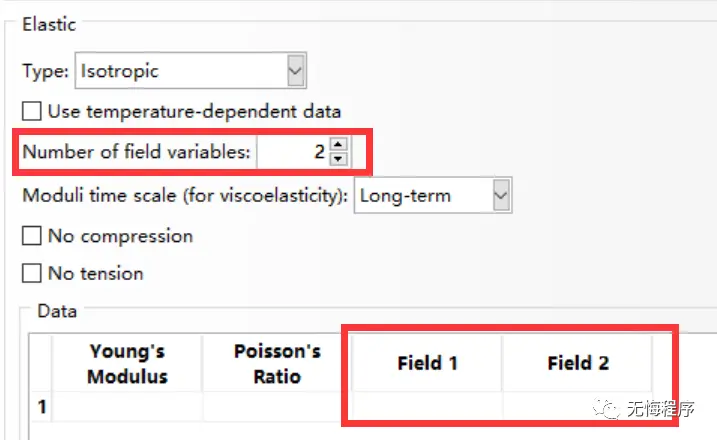Enable Use temperature-dependent data checkbox

tap(32, 111)
